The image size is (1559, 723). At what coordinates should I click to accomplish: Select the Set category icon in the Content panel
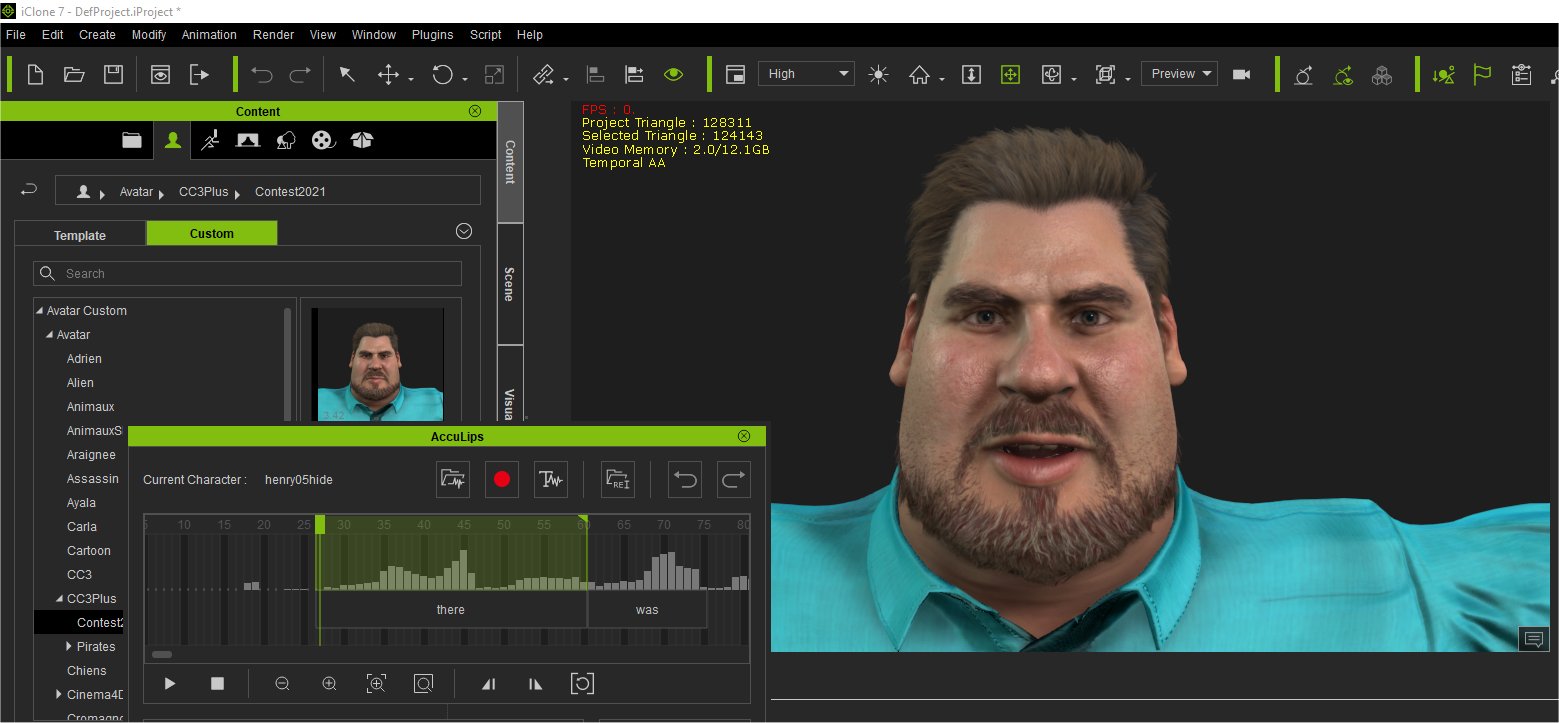point(247,141)
